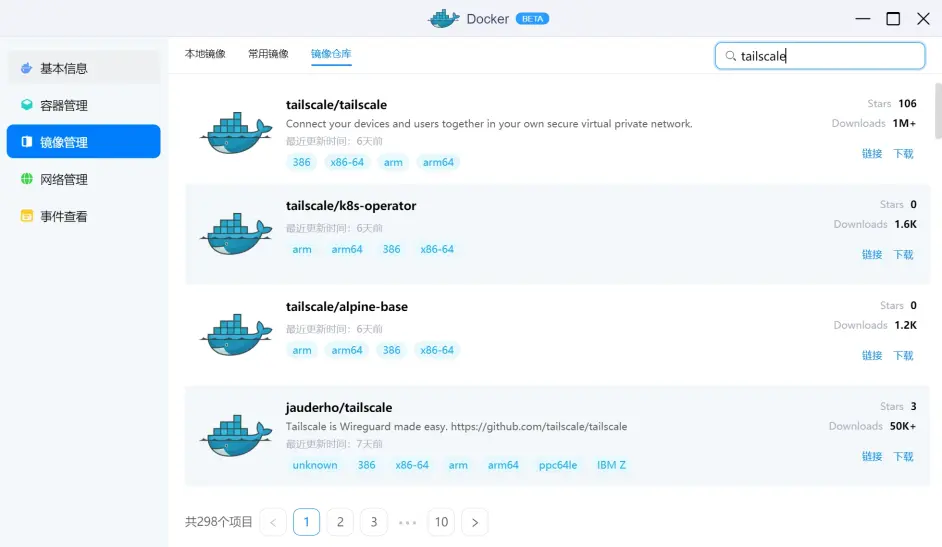
Task: Click the tailscale/tailscale whale thumbnail
Action: tap(236, 133)
